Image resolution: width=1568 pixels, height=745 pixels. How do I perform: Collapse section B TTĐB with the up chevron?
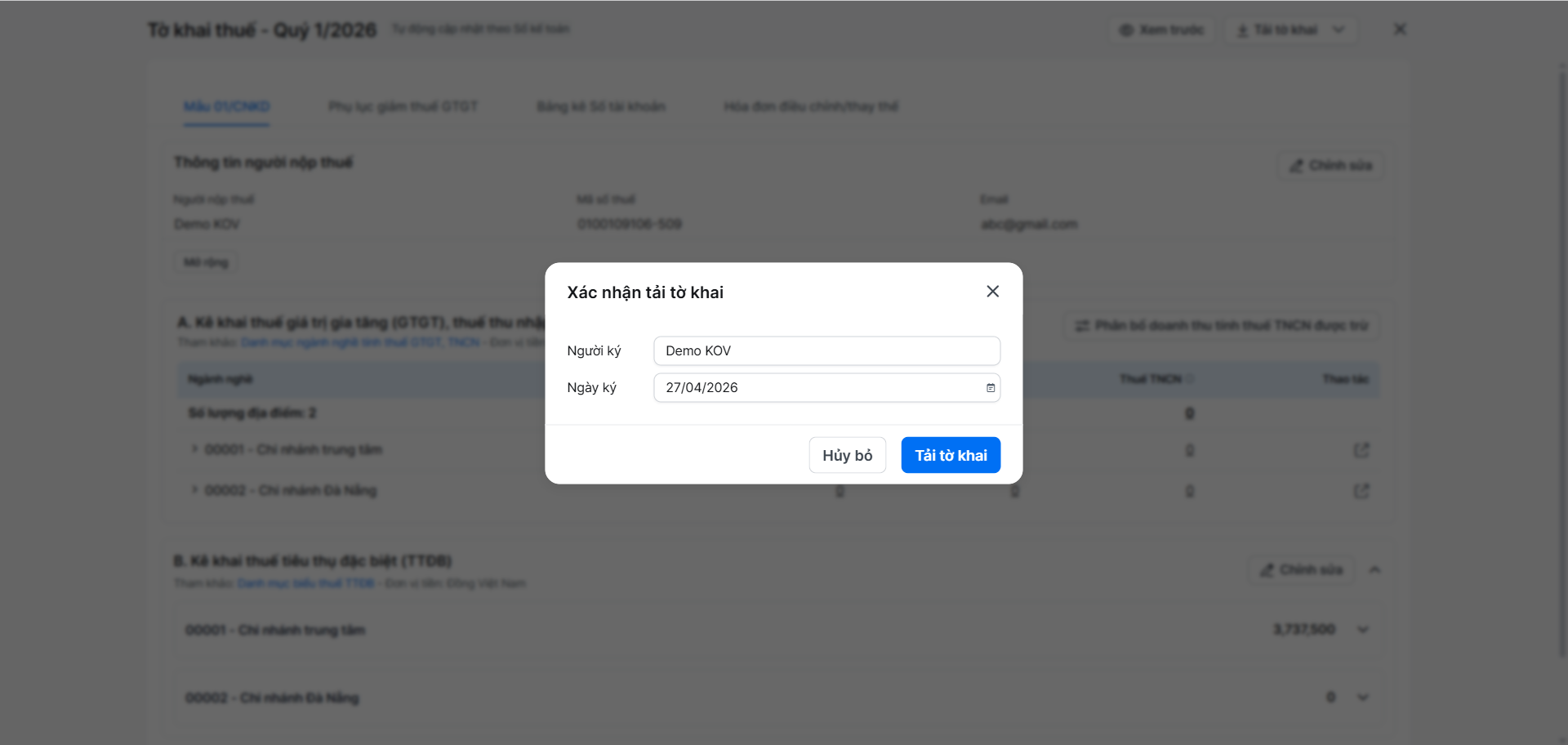1375,570
